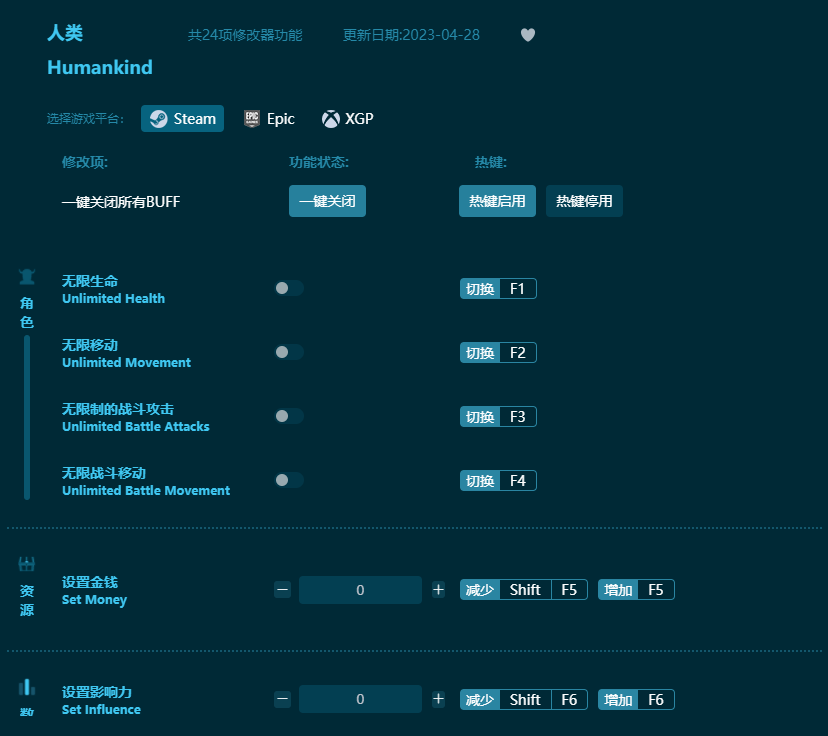Viewport: 828px width, 736px height.
Task: Click the 角色 character section icon
Action: [26, 276]
